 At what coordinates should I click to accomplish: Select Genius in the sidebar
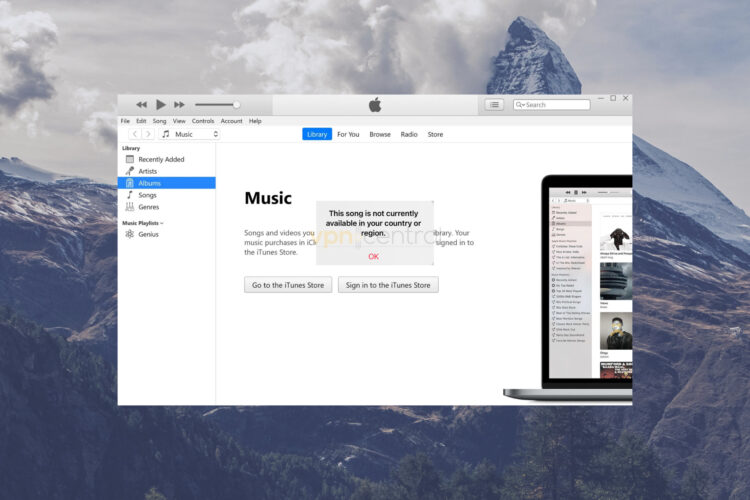click(x=166, y=234)
